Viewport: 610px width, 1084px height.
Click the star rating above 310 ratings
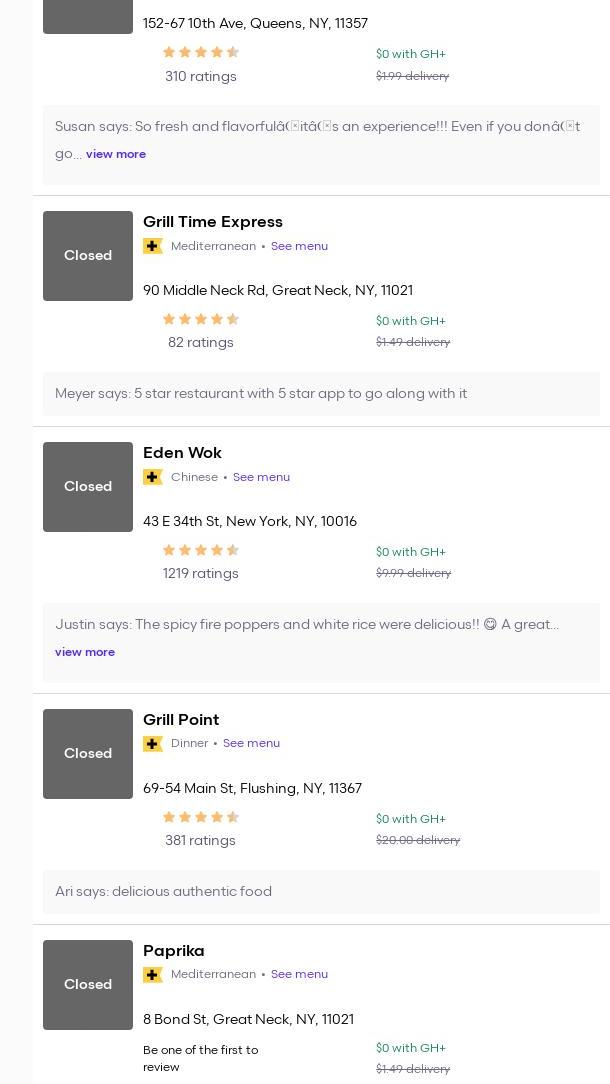(201, 53)
